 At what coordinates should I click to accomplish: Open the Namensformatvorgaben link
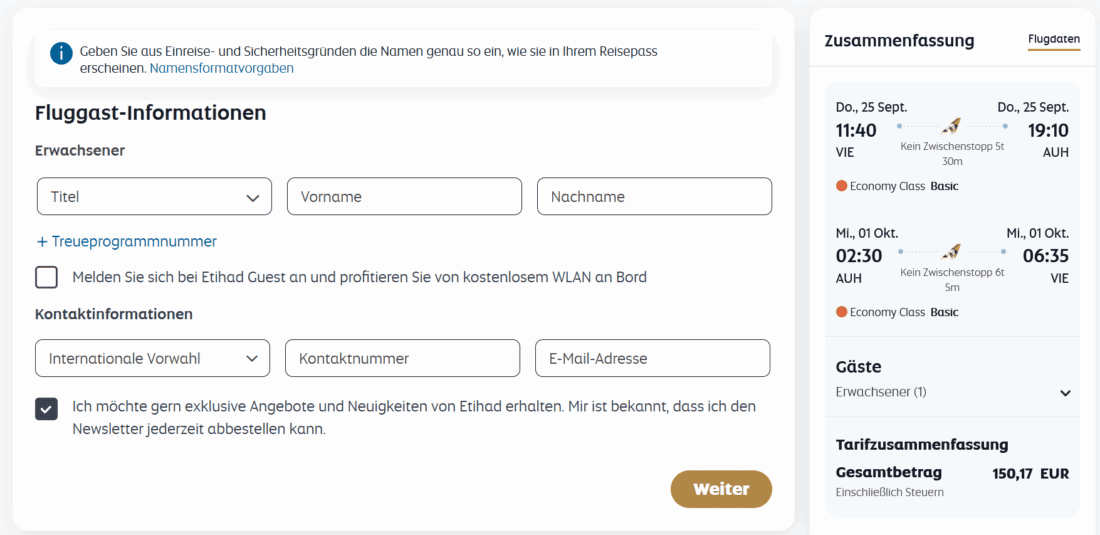coord(222,69)
